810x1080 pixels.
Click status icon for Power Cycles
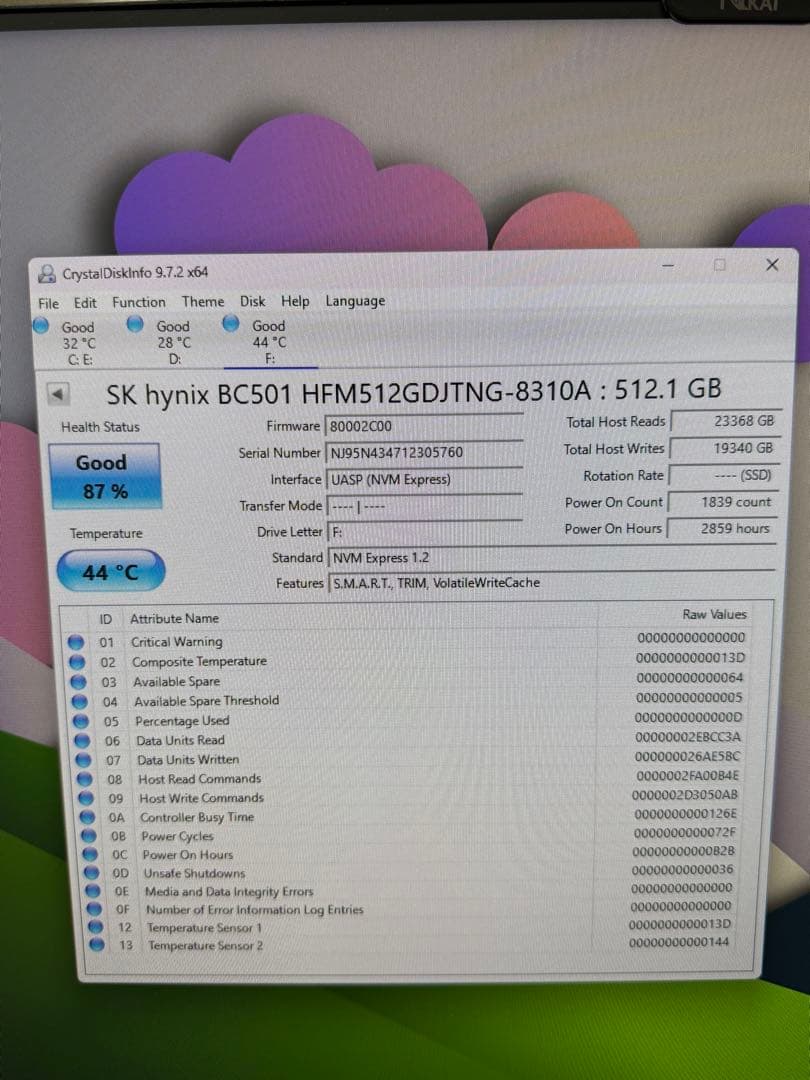89,836
